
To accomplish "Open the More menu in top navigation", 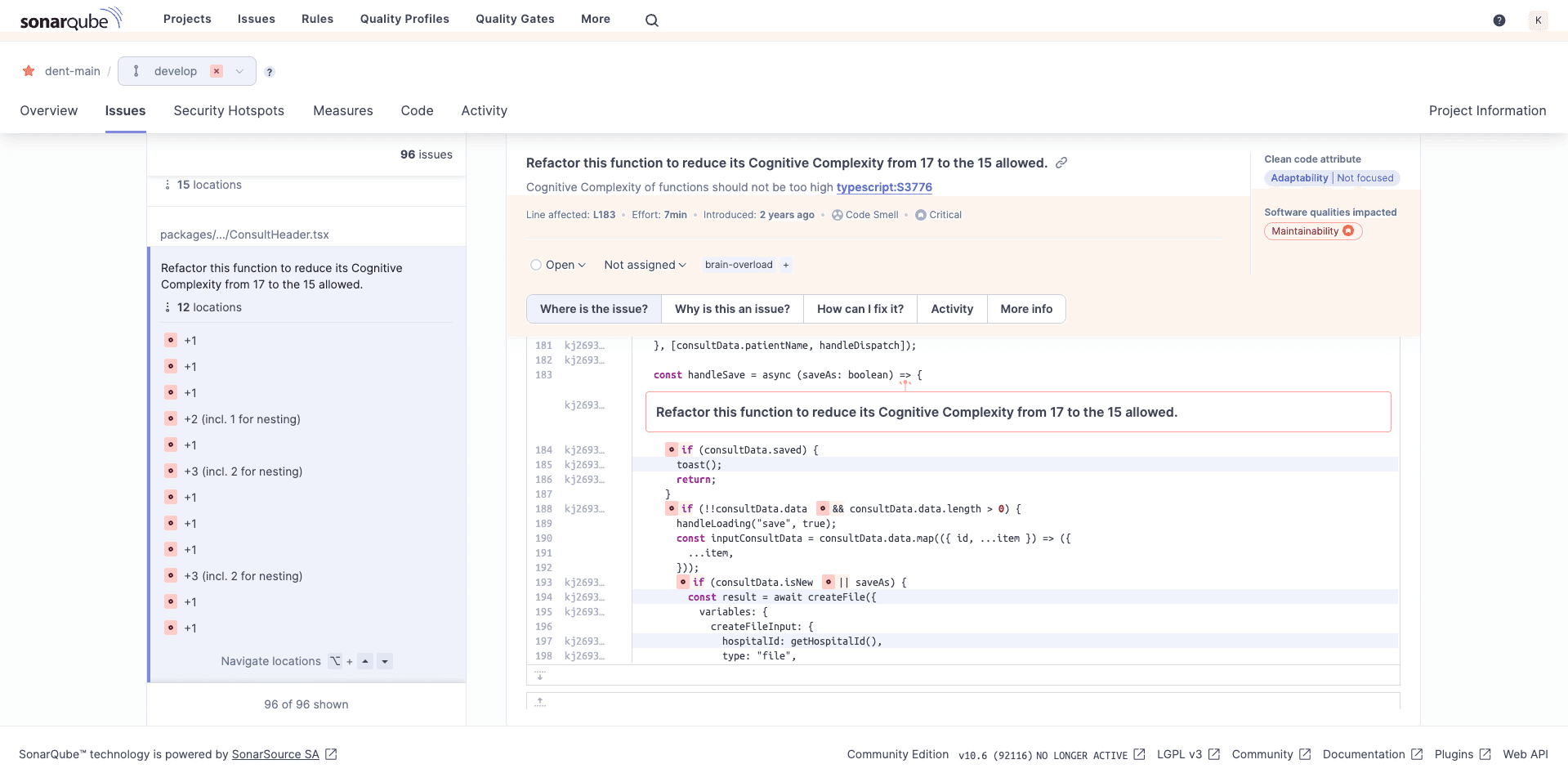I will click(596, 19).
